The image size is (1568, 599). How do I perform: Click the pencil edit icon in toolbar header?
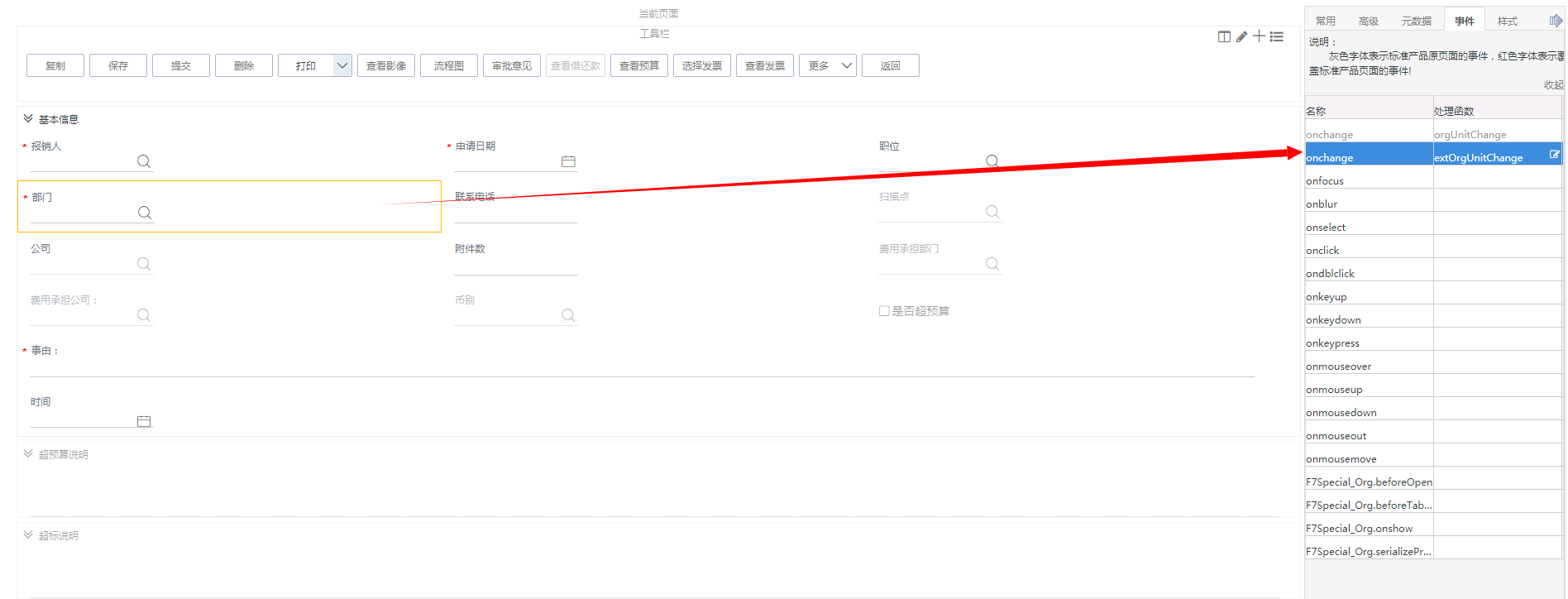tap(1241, 36)
